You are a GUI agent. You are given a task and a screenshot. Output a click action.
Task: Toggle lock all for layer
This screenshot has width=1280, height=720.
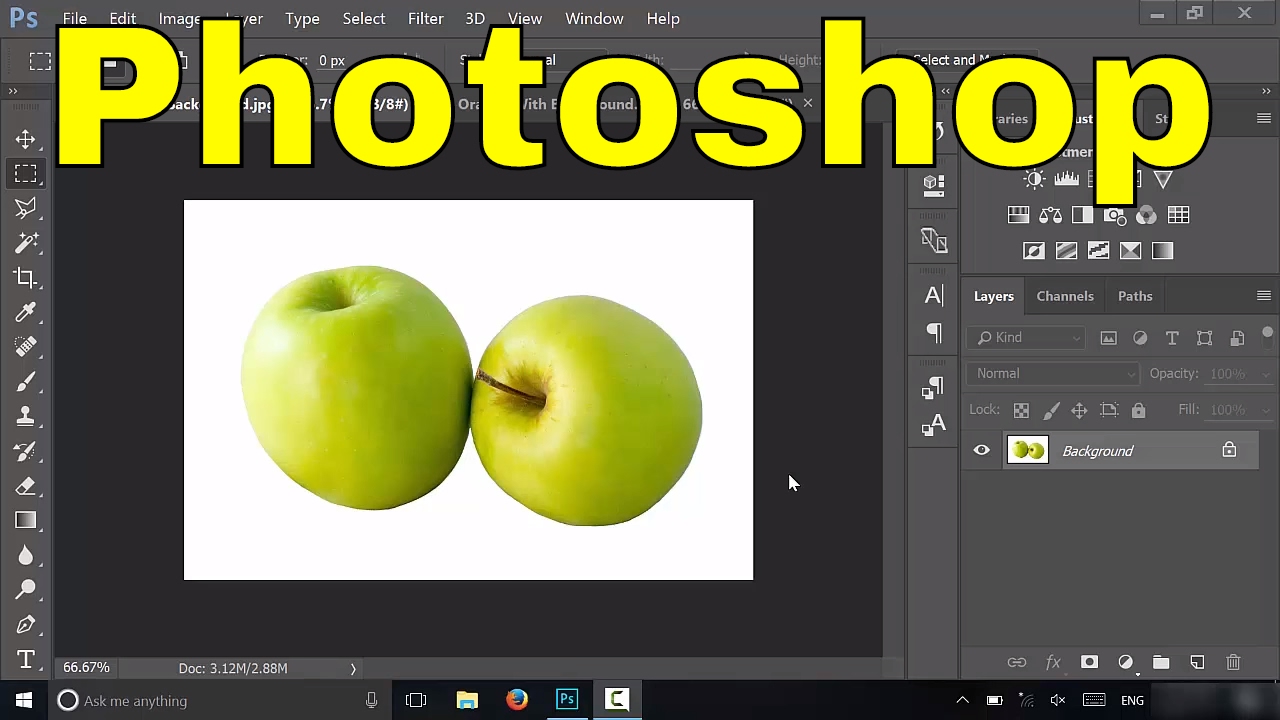pyautogui.click(x=1138, y=410)
